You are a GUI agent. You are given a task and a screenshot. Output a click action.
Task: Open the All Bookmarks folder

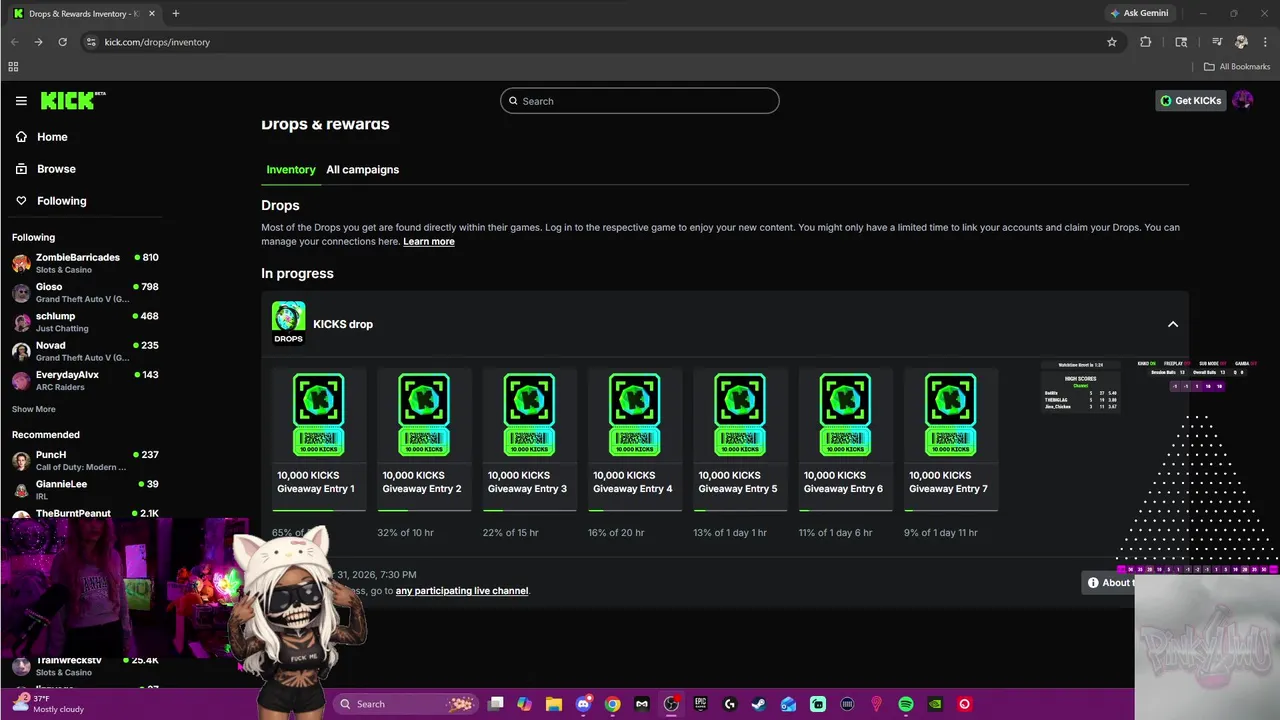pyautogui.click(x=1237, y=67)
